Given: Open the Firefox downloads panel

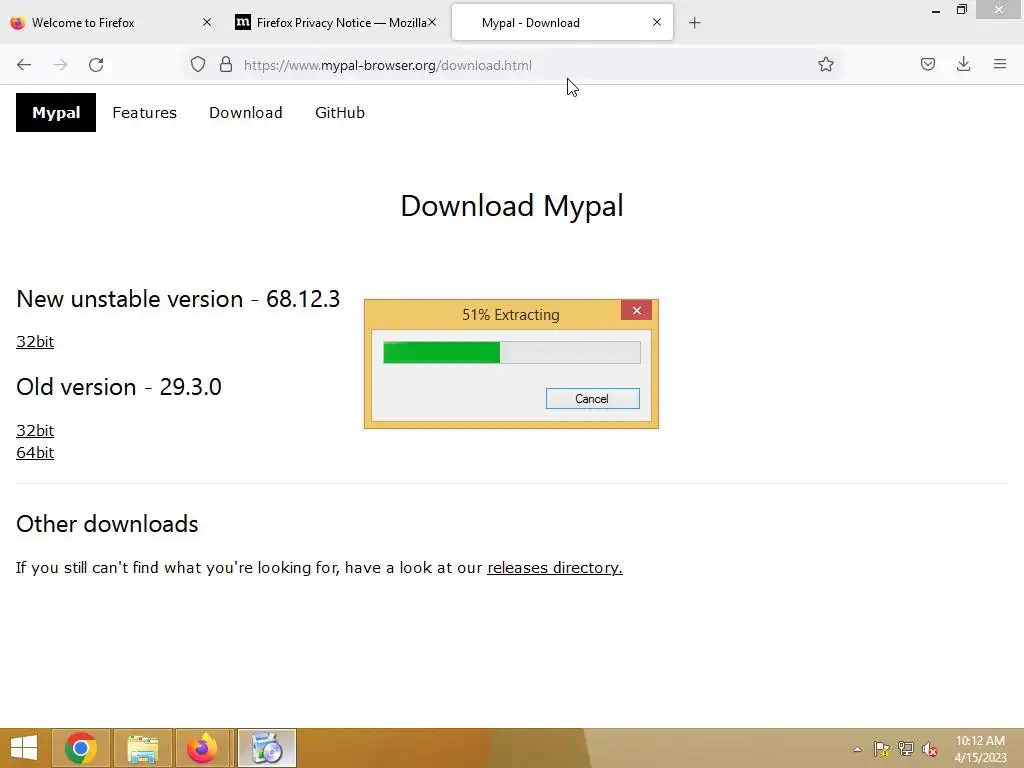Looking at the screenshot, I should (963, 64).
